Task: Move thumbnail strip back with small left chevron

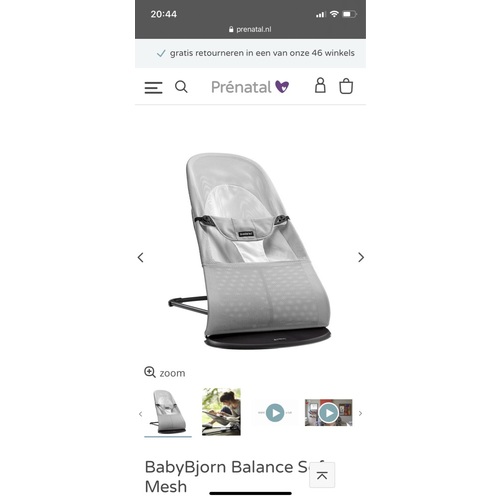Action: (x=140, y=414)
